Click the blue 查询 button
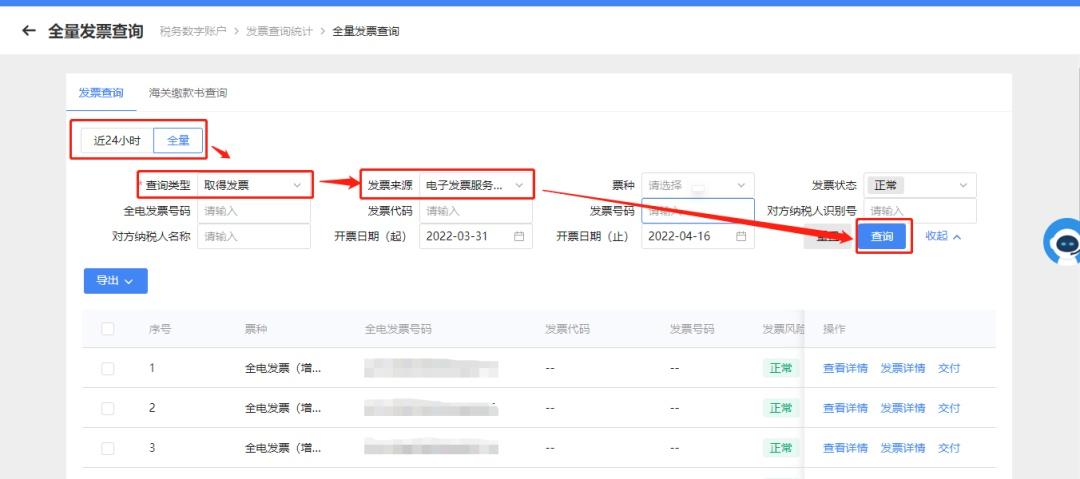The height and width of the screenshot is (479, 1080). 882,237
